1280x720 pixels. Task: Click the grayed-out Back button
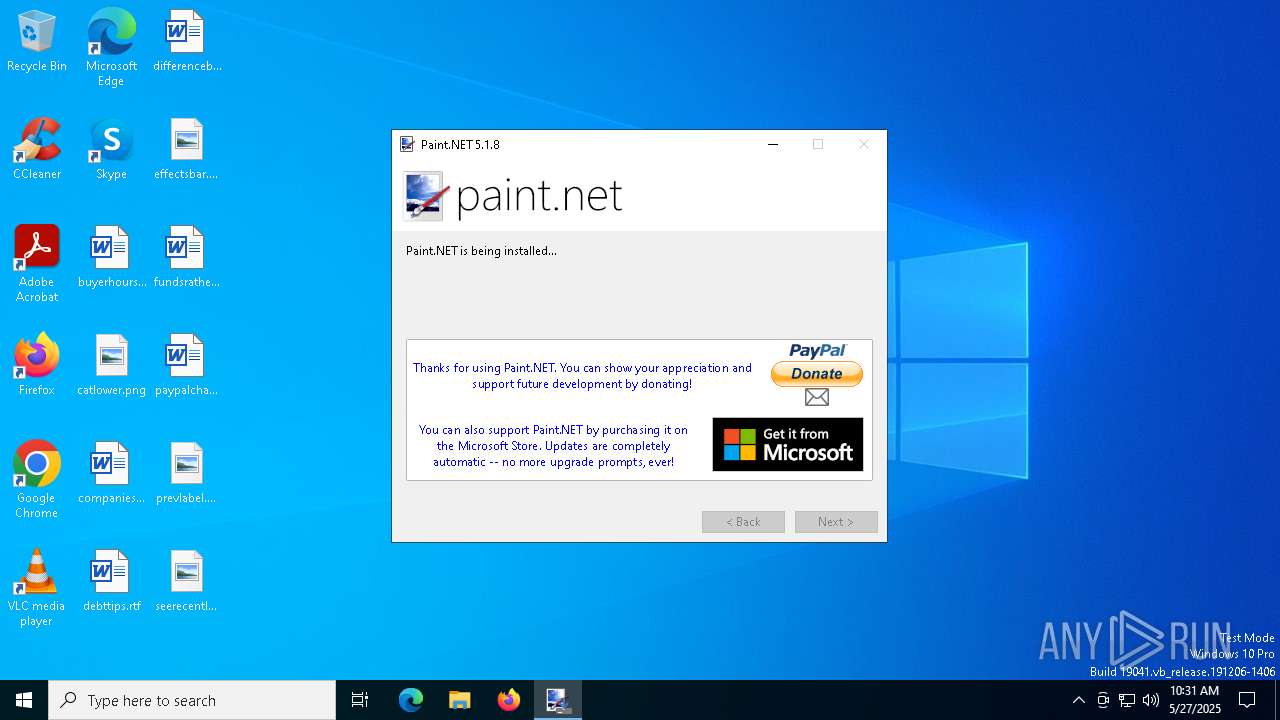(x=743, y=522)
